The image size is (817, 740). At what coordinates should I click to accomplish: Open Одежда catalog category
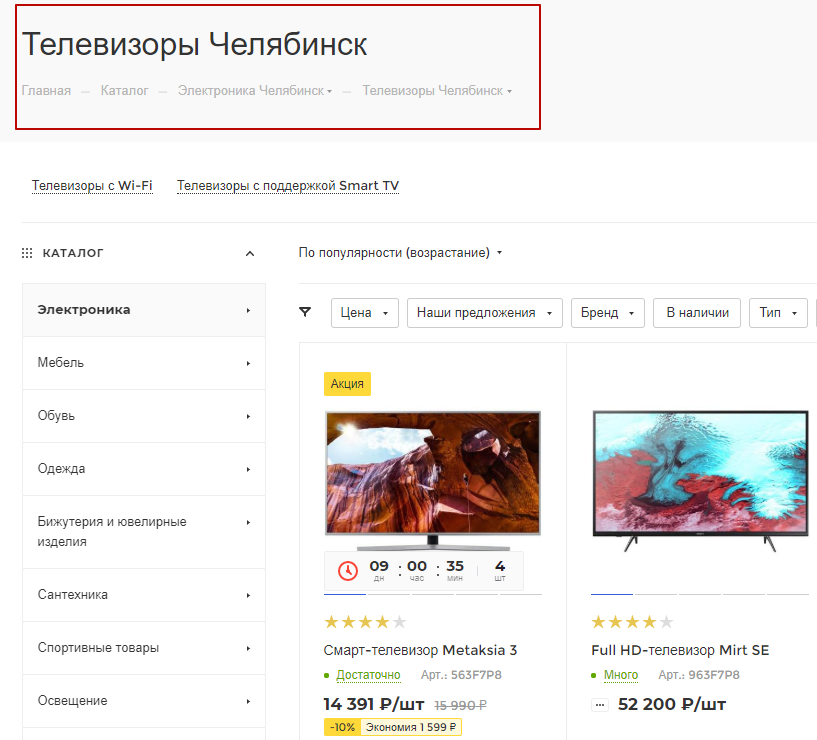click(x=144, y=469)
